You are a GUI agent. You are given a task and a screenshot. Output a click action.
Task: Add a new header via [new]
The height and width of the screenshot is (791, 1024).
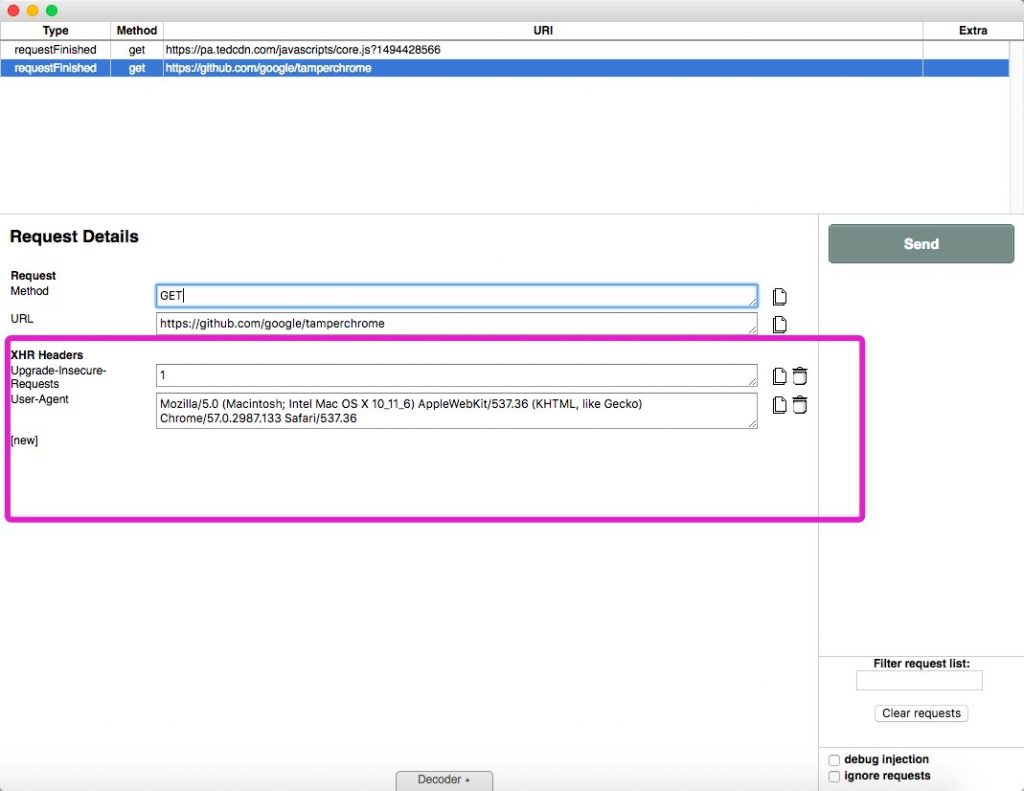click(x=24, y=441)
